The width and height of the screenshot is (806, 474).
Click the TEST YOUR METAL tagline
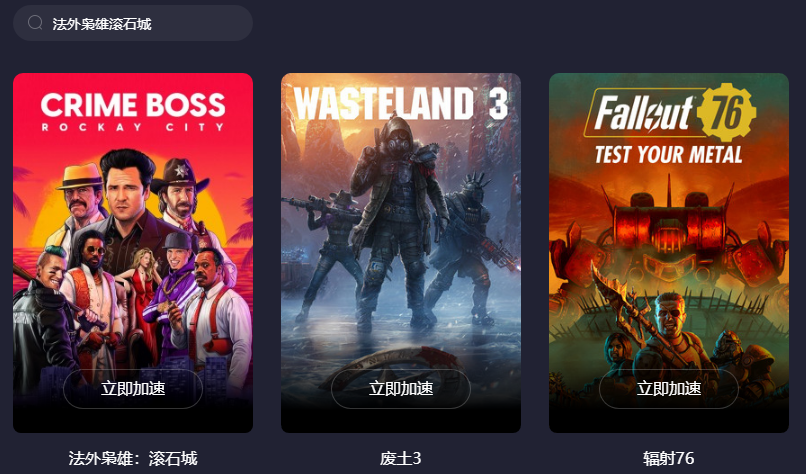pyautogui.click(x=668, y=155)
